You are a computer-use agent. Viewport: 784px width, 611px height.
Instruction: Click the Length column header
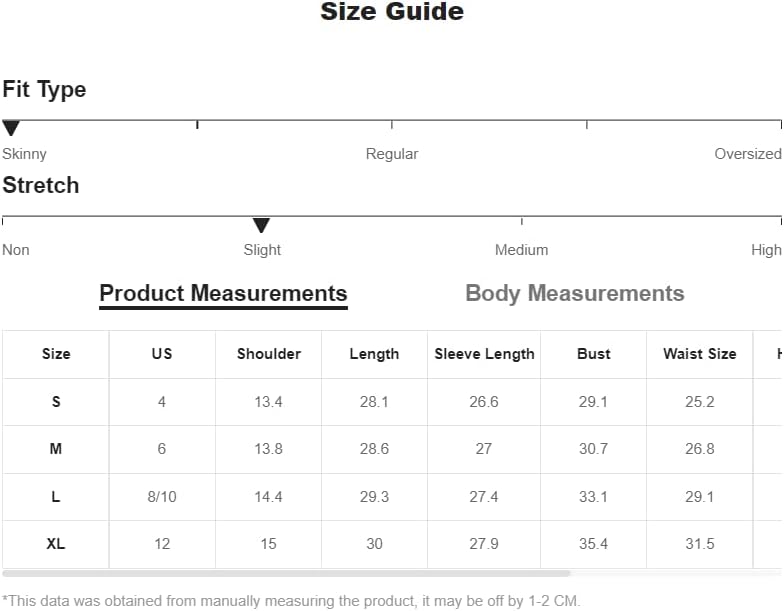374,354
